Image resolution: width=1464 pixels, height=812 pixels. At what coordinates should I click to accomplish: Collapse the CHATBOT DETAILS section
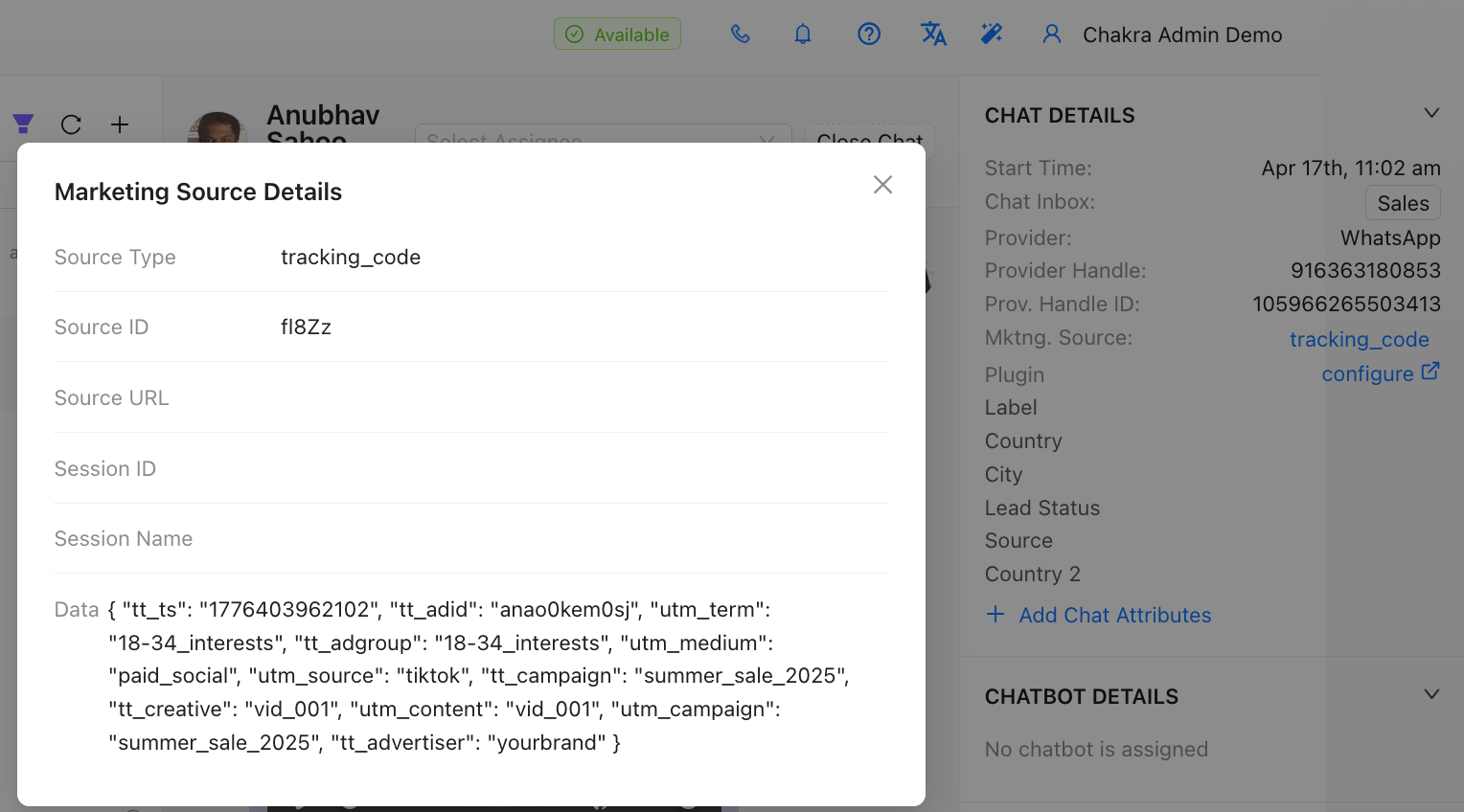click(x=1430, y=694)
